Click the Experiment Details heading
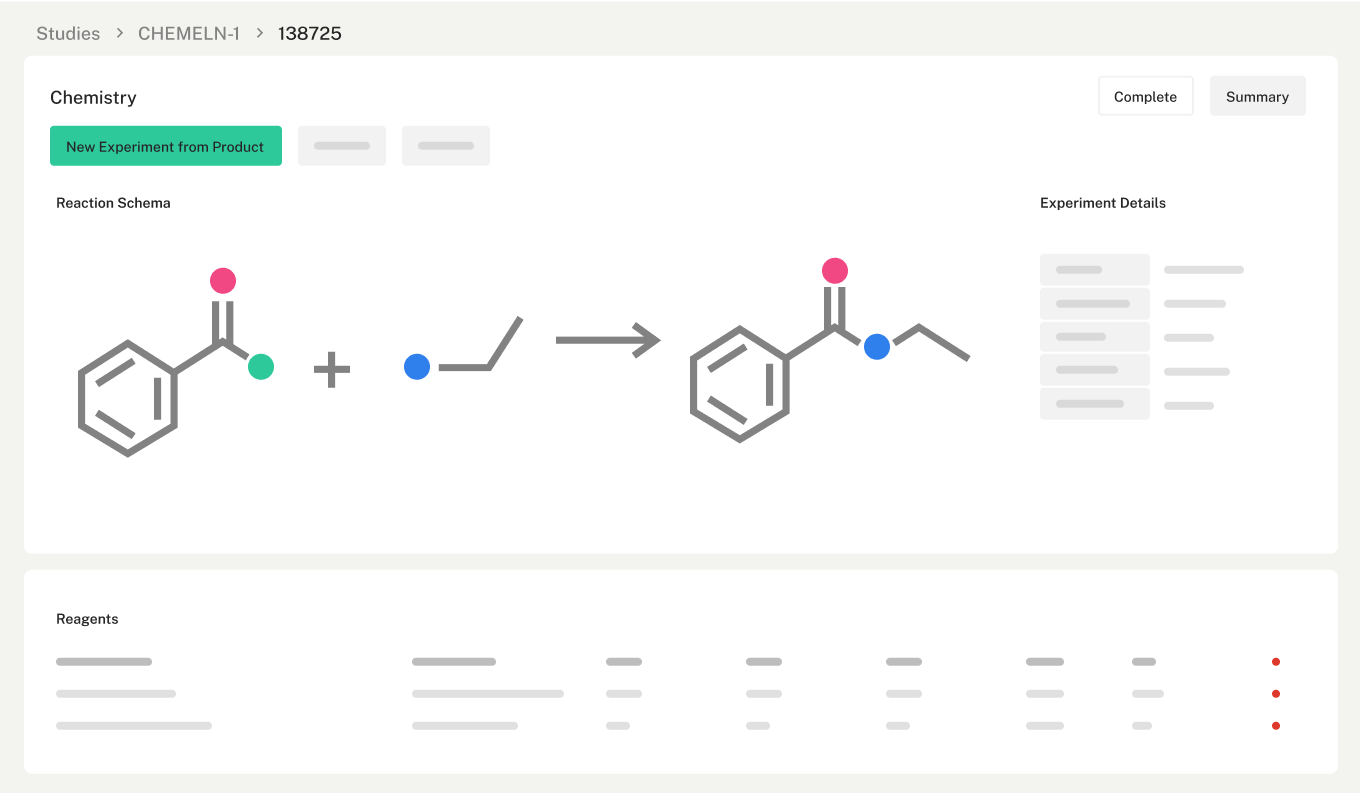The height and width of the screenshot is (793, 1360). [1103, 203]
